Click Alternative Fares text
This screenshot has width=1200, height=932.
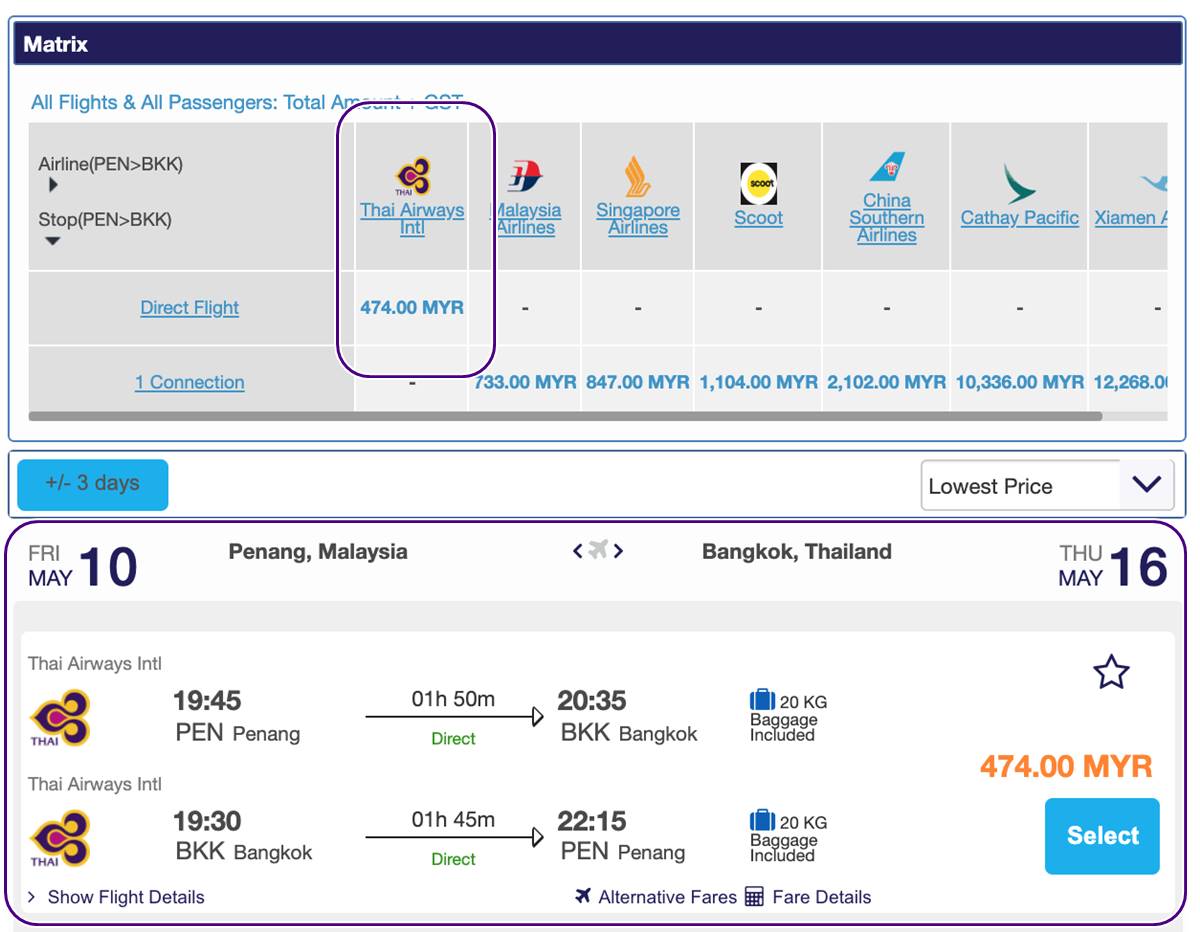click(667, 897)
